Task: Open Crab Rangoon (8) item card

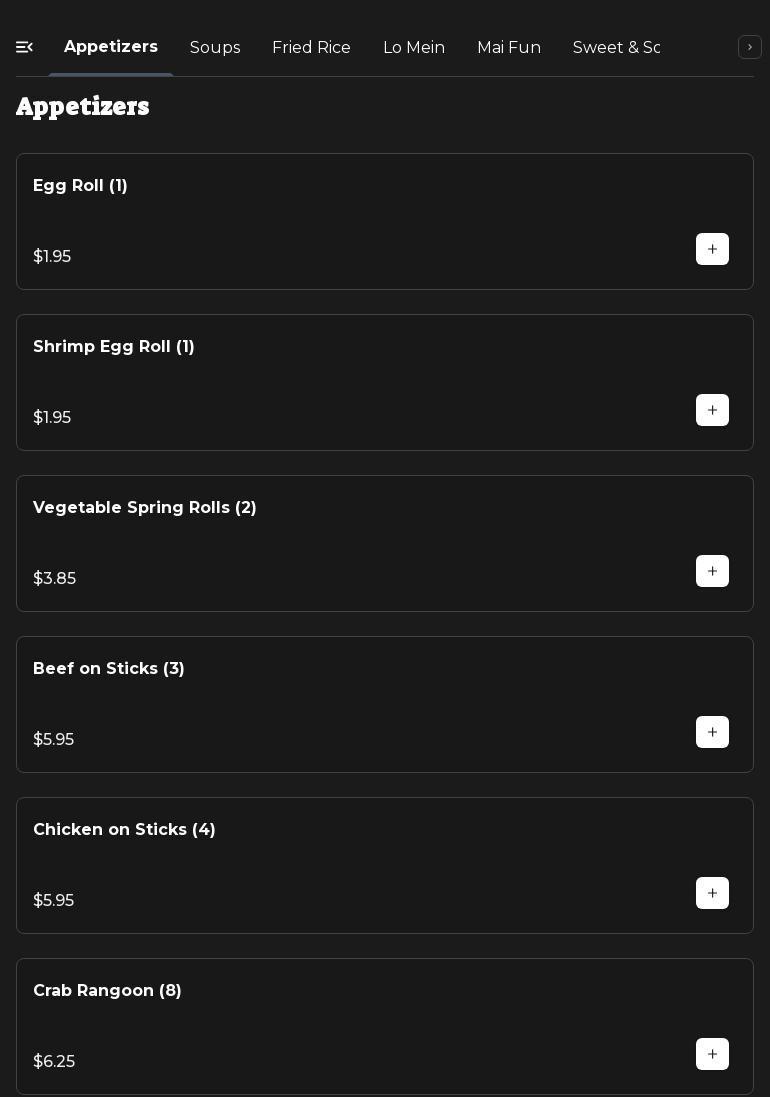Action: [107, 991]
